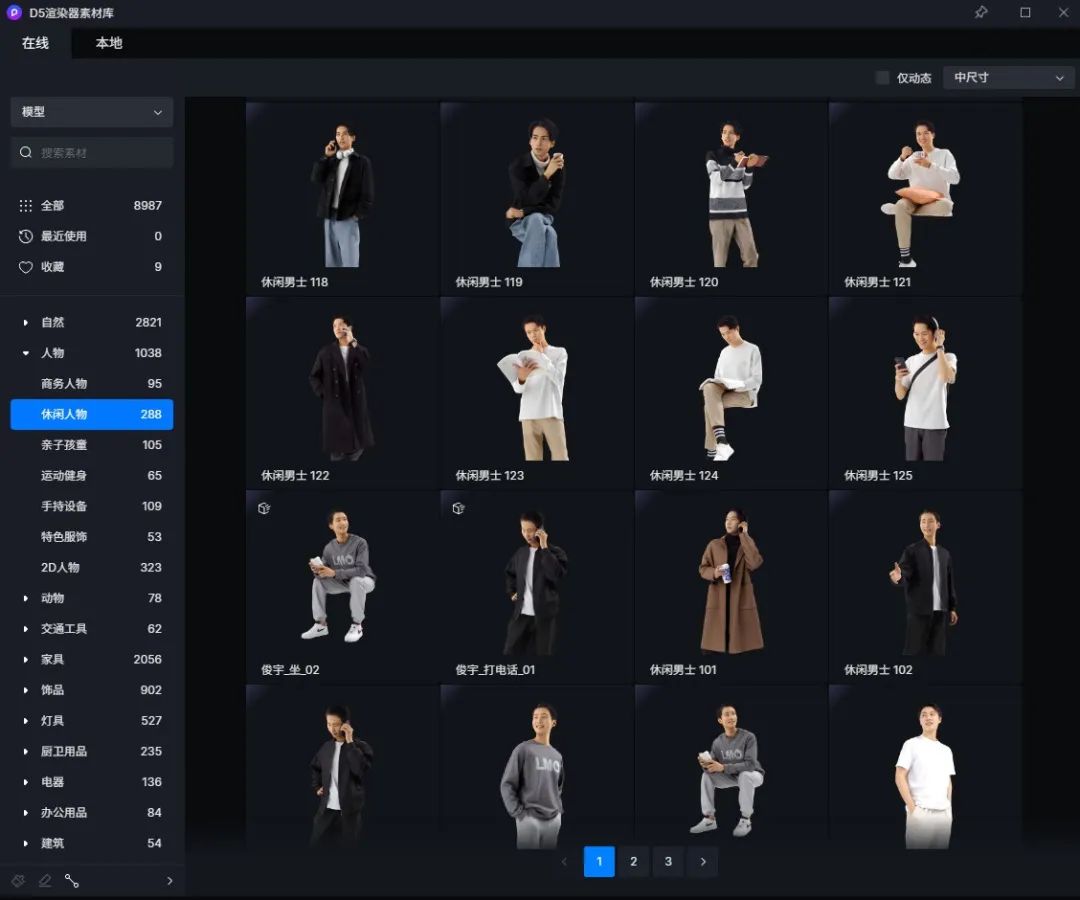The image size is (1080, 900).
Task: Click the next page arrow button
Action: tap(703, 861)
